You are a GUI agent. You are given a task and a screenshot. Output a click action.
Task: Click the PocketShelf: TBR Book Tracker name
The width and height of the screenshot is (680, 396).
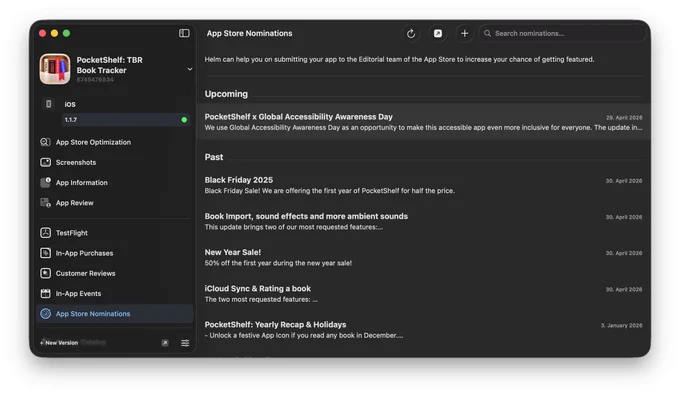(110, 65)
